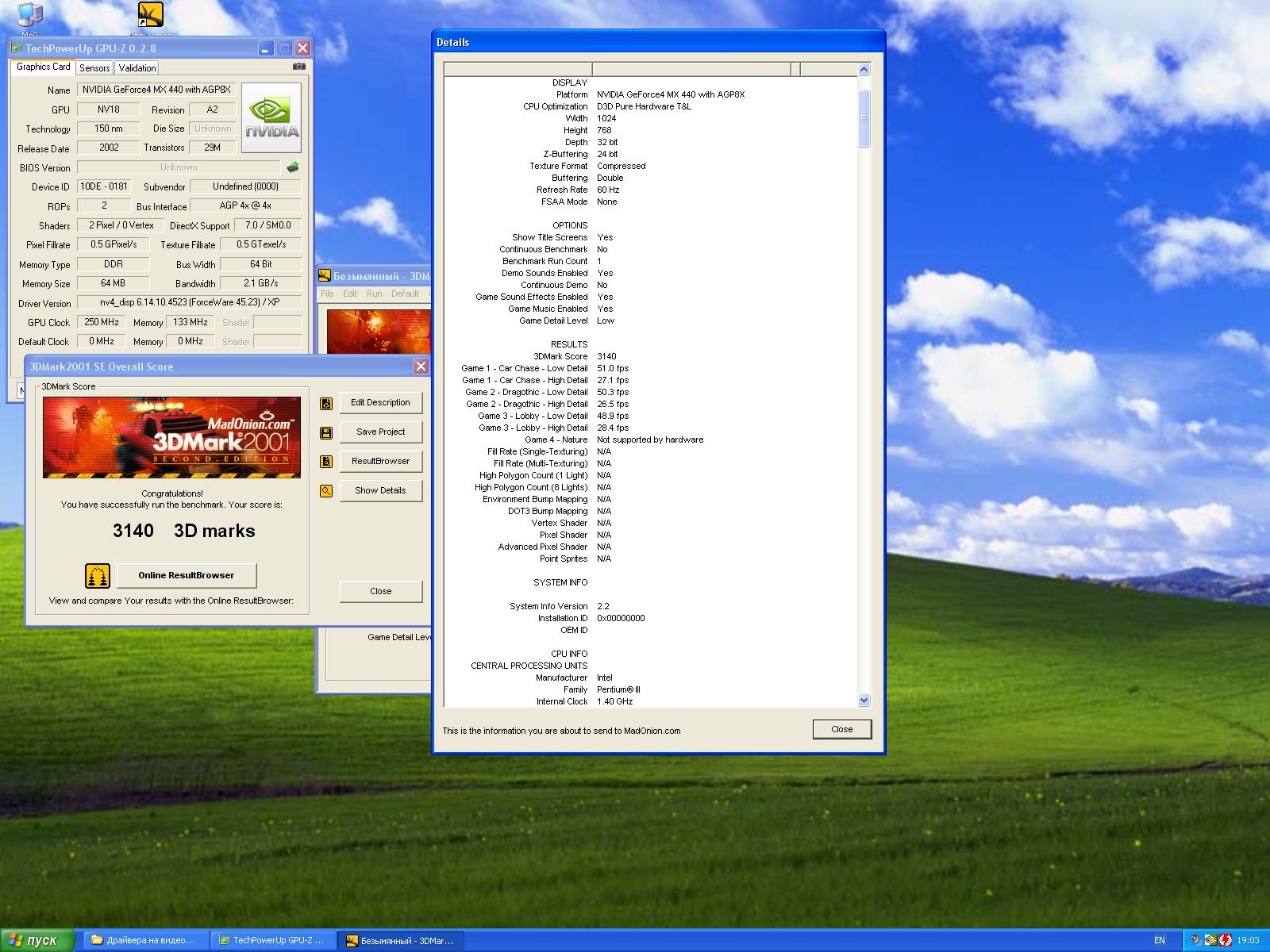The height and width of the screenshot is (952, 1270).
Task: Click the GPU Clock '250 MHz' field
Action: [102, 323]
